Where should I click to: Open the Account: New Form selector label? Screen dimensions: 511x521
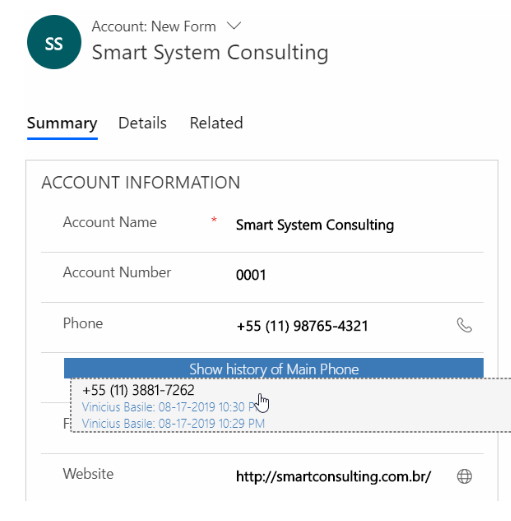154,26
